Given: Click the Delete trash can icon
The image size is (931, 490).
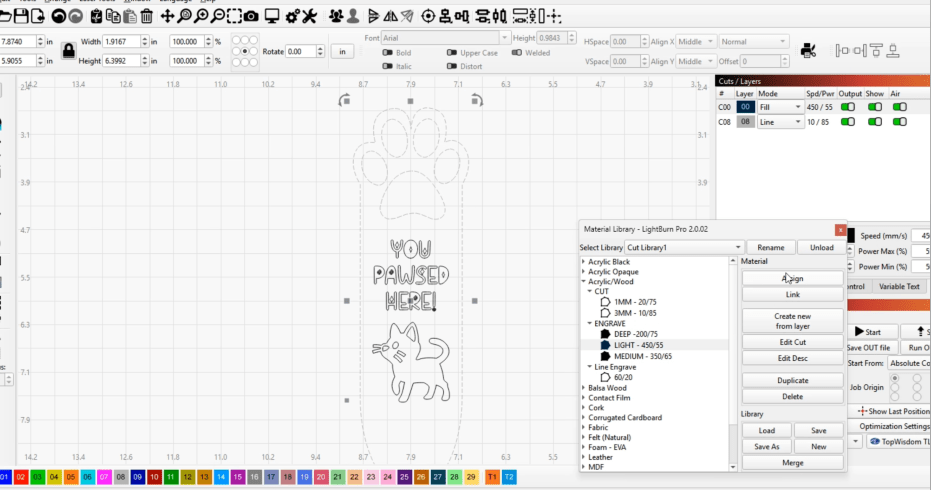Looking at the screenshot, I should pyautogui.click(x=147, y=16).
